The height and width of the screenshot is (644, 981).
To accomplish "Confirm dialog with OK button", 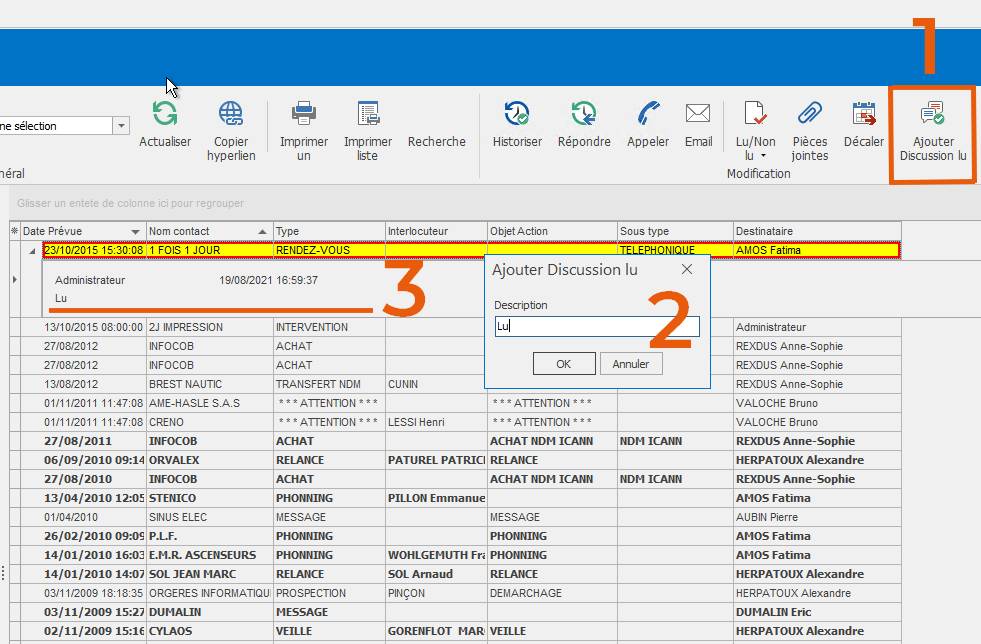I will 564,364.
